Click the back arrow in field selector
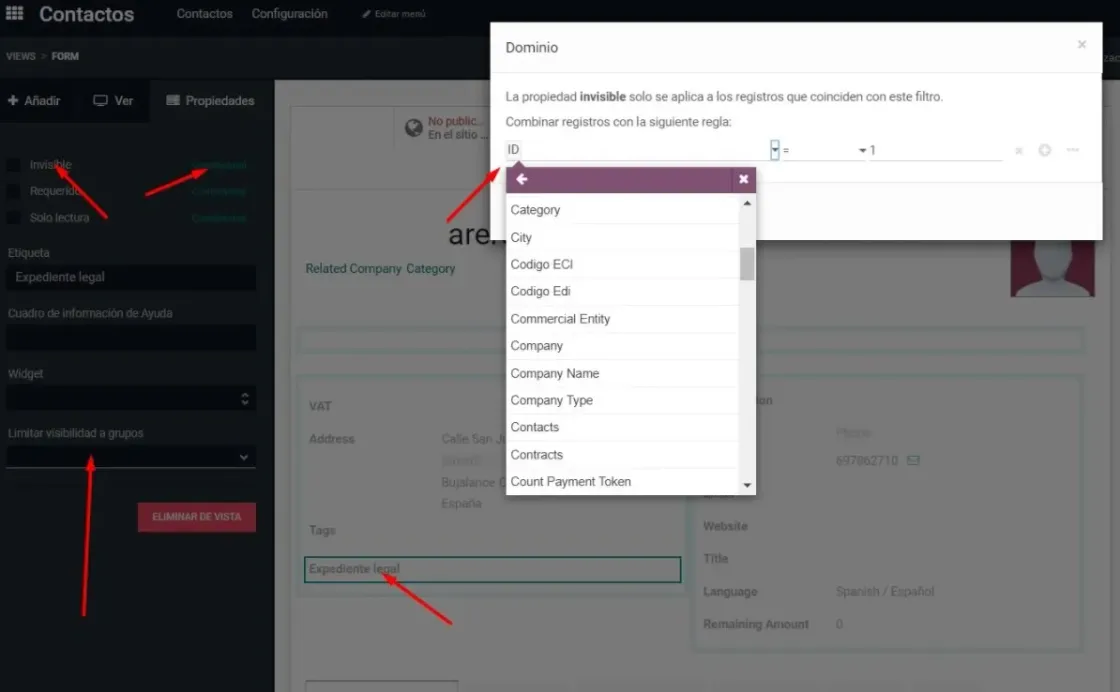 click(x=521, y=179)
